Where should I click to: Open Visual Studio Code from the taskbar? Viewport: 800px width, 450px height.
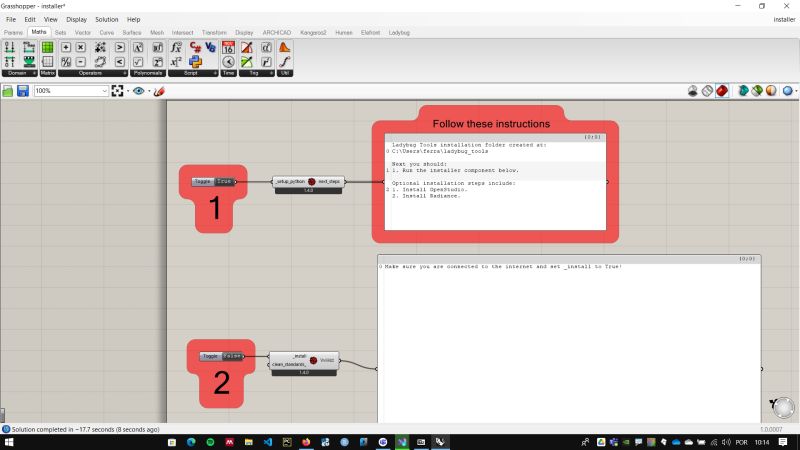coord(268,442)
